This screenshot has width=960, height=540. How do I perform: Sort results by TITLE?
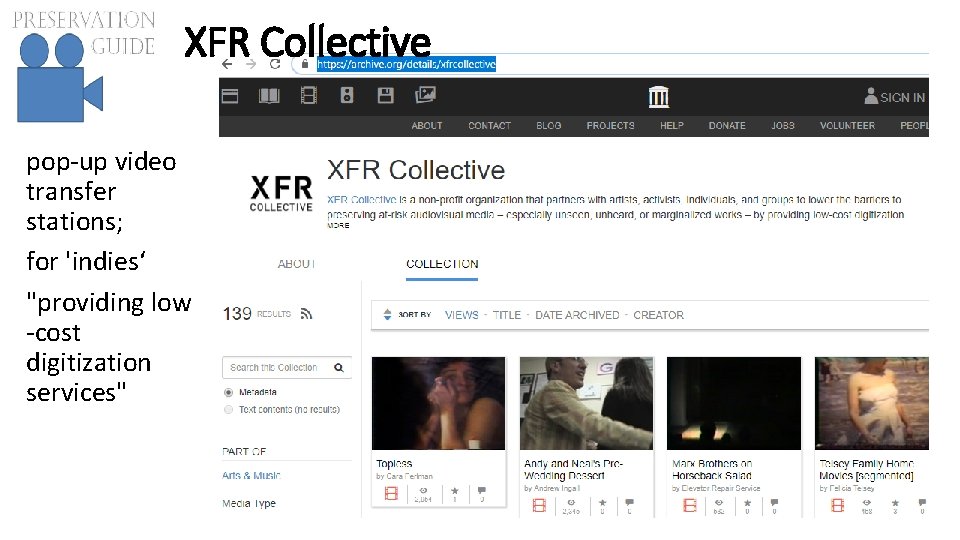[507, 315]
